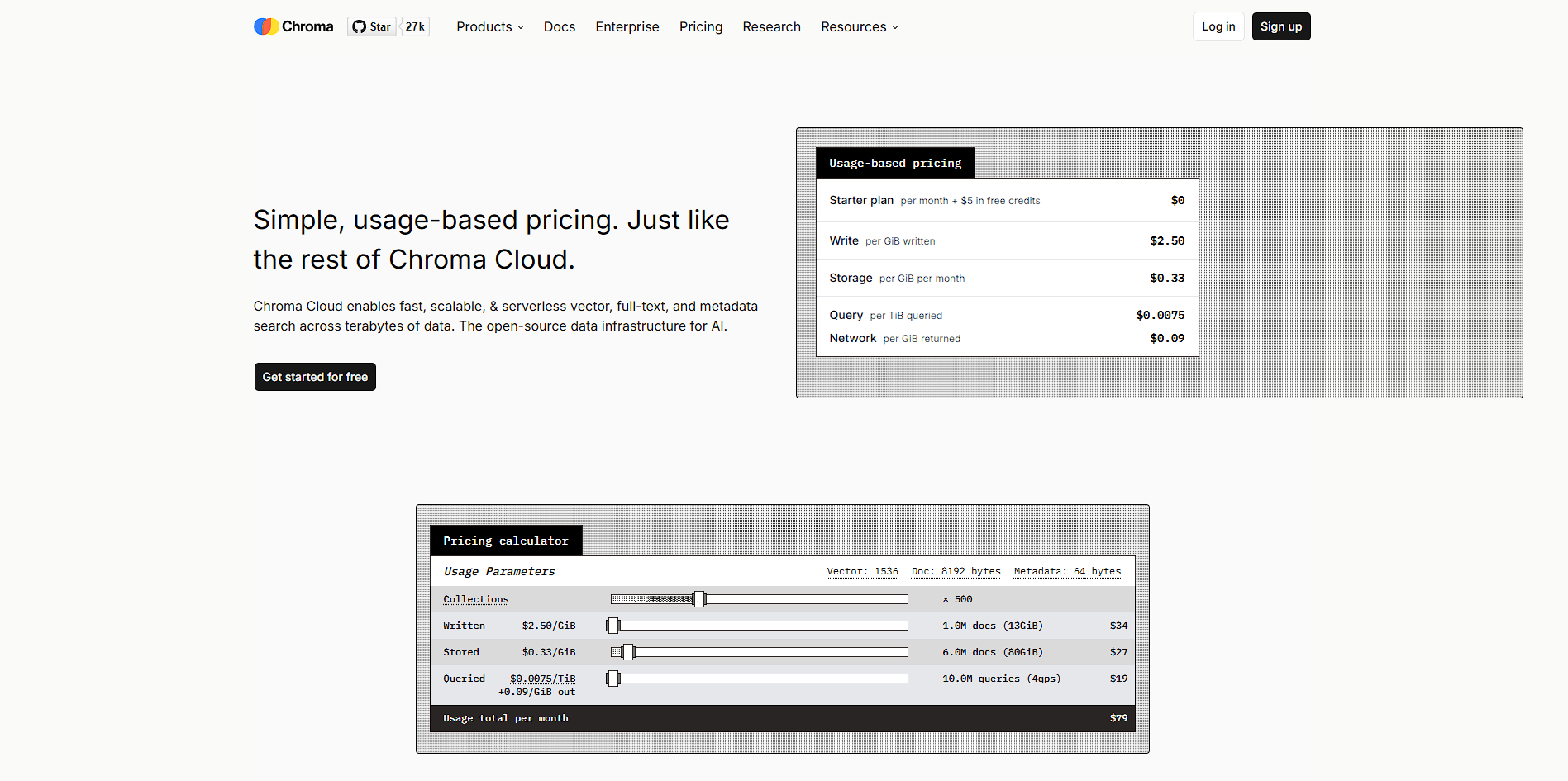
Task: Click the Queried slider handle
Action: tap(613, 679)
